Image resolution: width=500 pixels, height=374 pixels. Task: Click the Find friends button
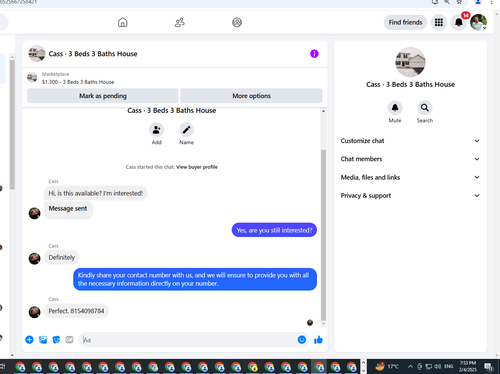tap(405, 22)
